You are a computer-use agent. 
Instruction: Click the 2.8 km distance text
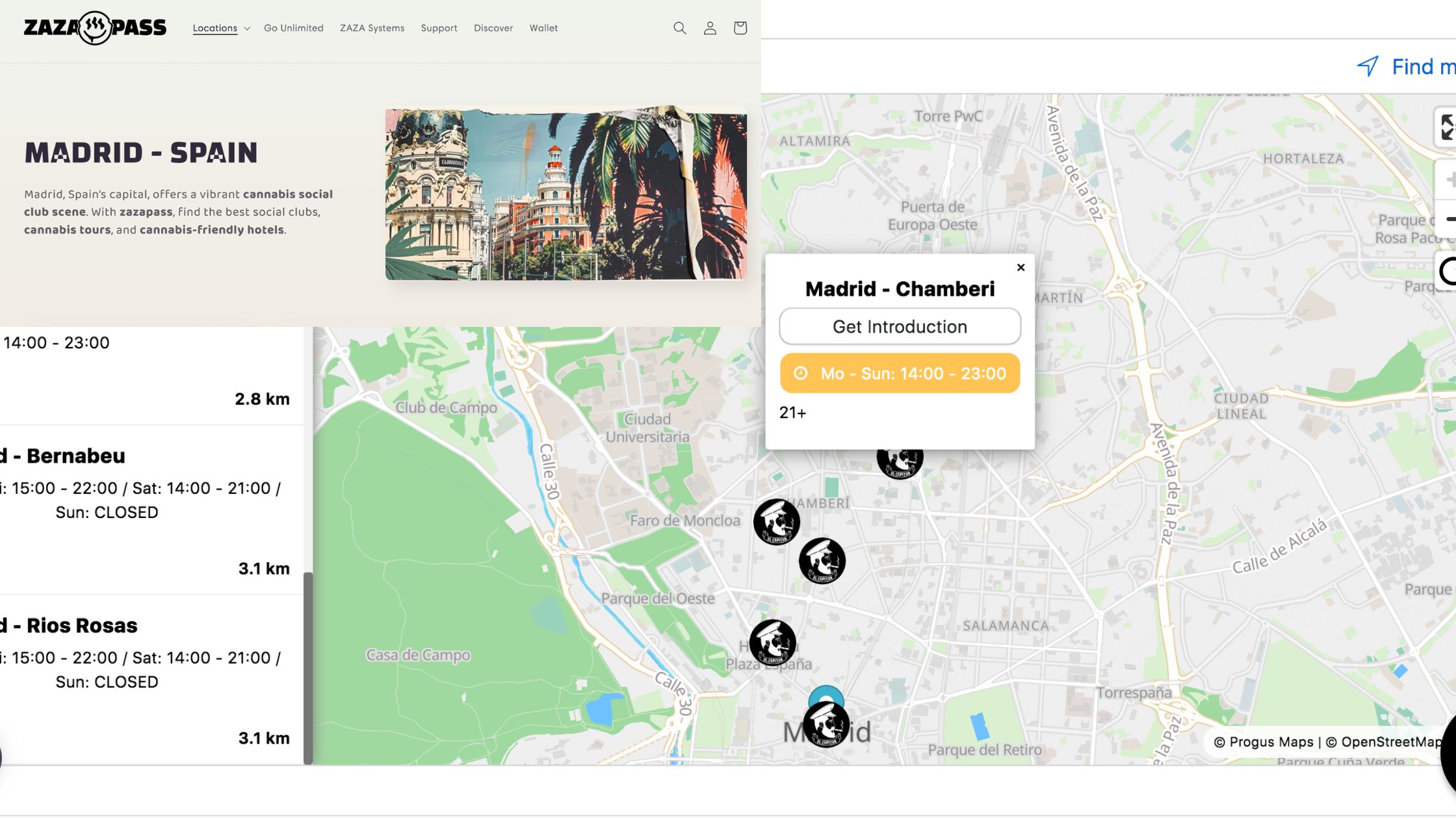[262, 399]
